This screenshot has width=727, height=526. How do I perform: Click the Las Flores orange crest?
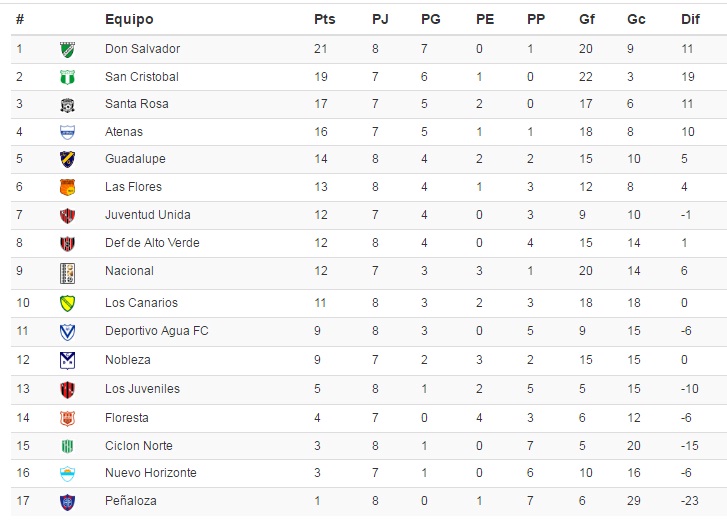click(68, 187)
